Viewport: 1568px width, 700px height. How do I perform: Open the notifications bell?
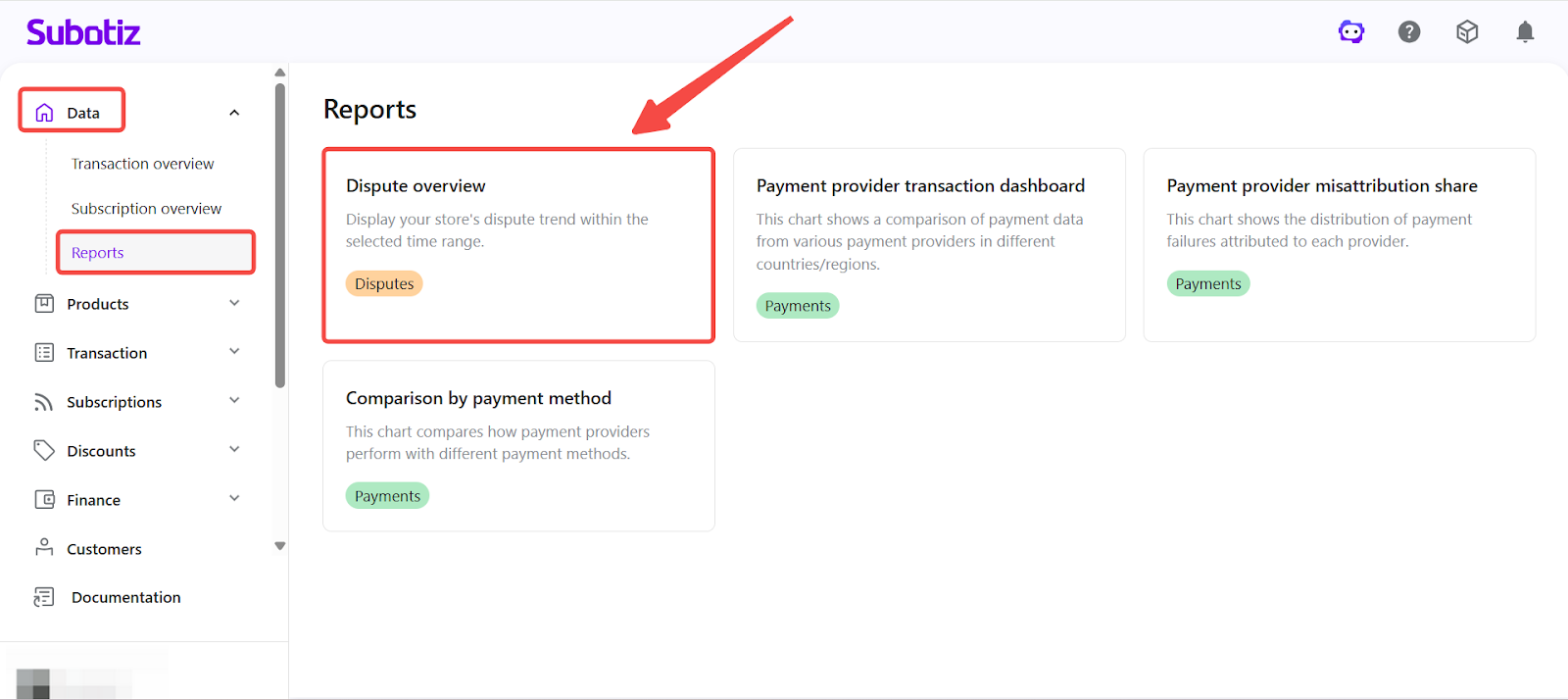(1525, 32)
